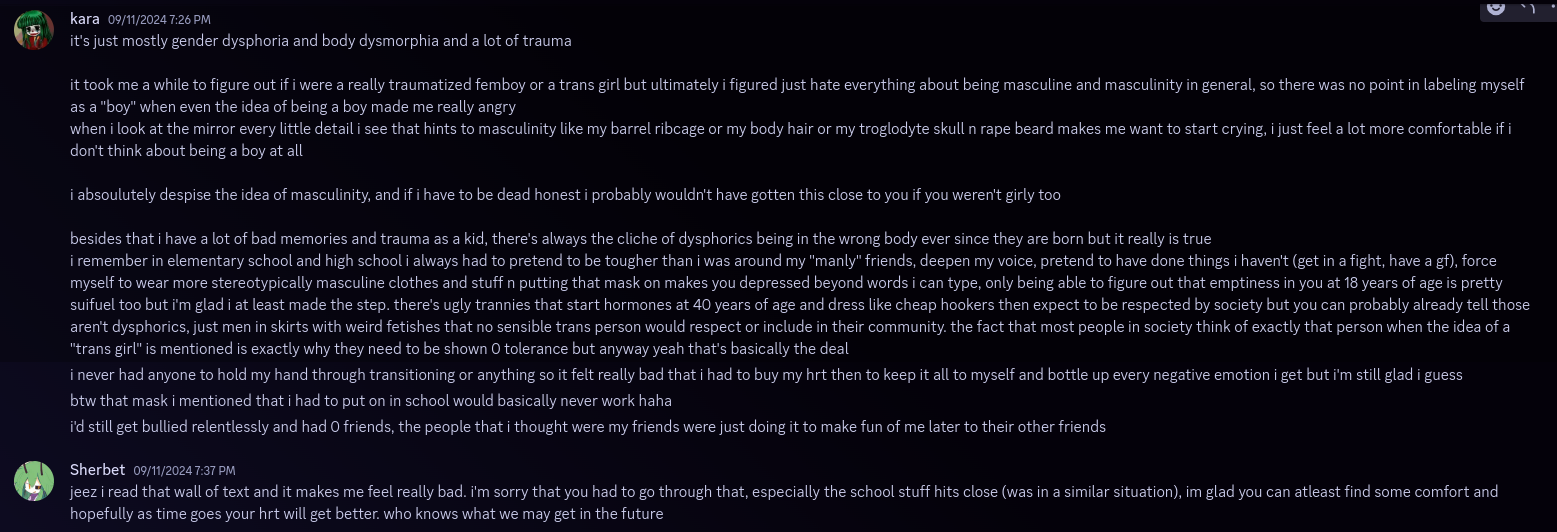Click Sherbet's timestamp 09/11/2024 7:37 PM
Screen dimensions: 1557x532
[x=184, y=470]
